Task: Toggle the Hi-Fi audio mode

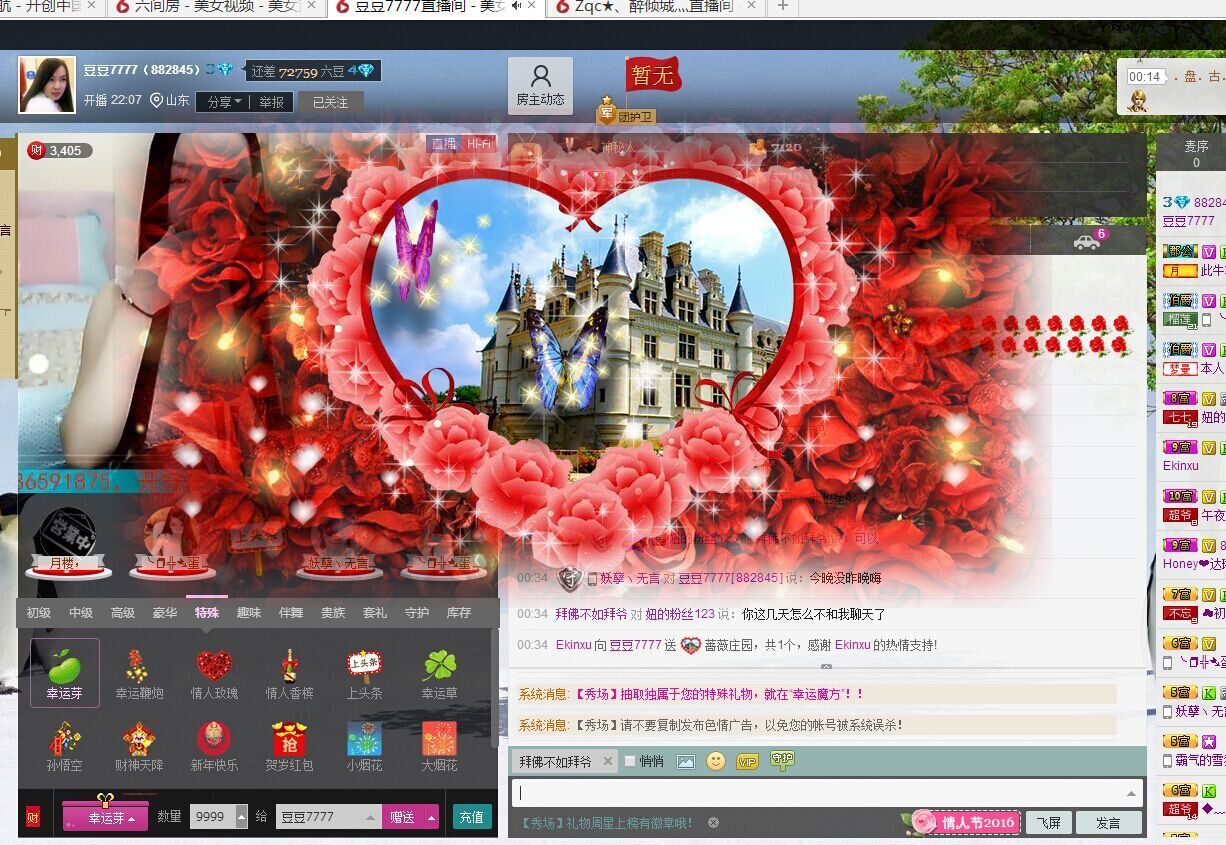Action: [x=479, y=144]
